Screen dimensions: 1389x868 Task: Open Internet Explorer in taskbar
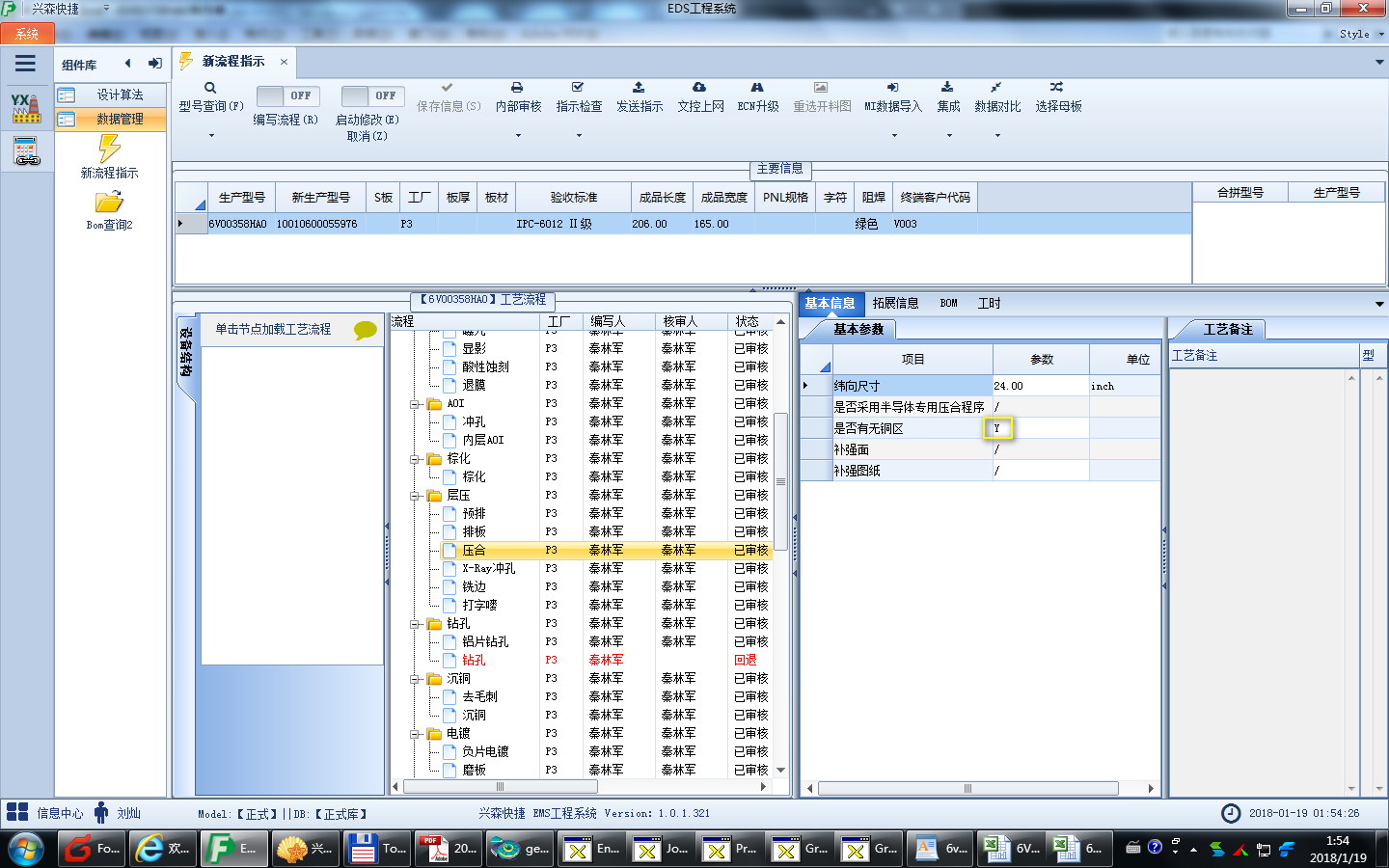163,849
